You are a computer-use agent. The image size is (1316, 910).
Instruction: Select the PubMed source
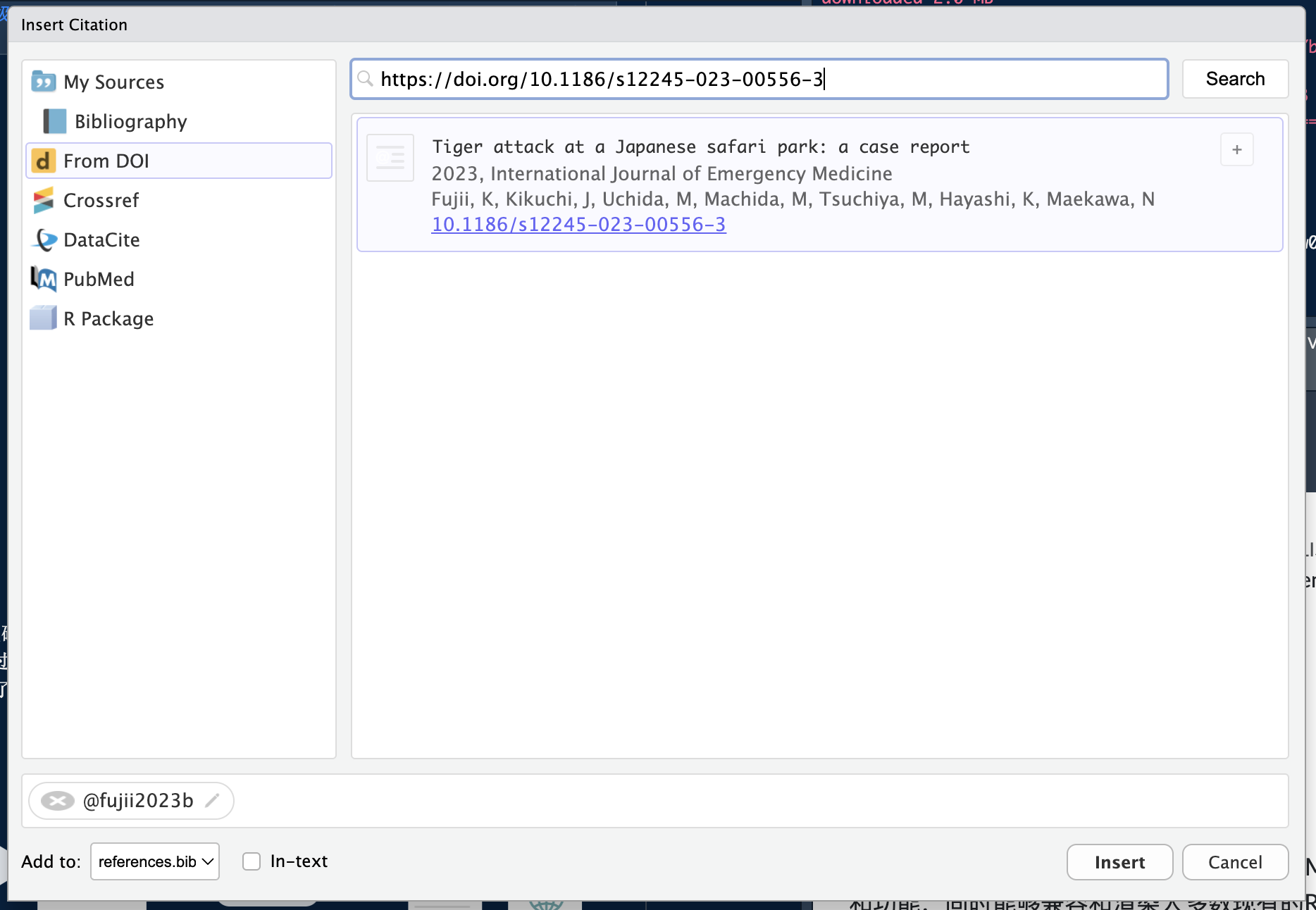click(x=99, y=279)
